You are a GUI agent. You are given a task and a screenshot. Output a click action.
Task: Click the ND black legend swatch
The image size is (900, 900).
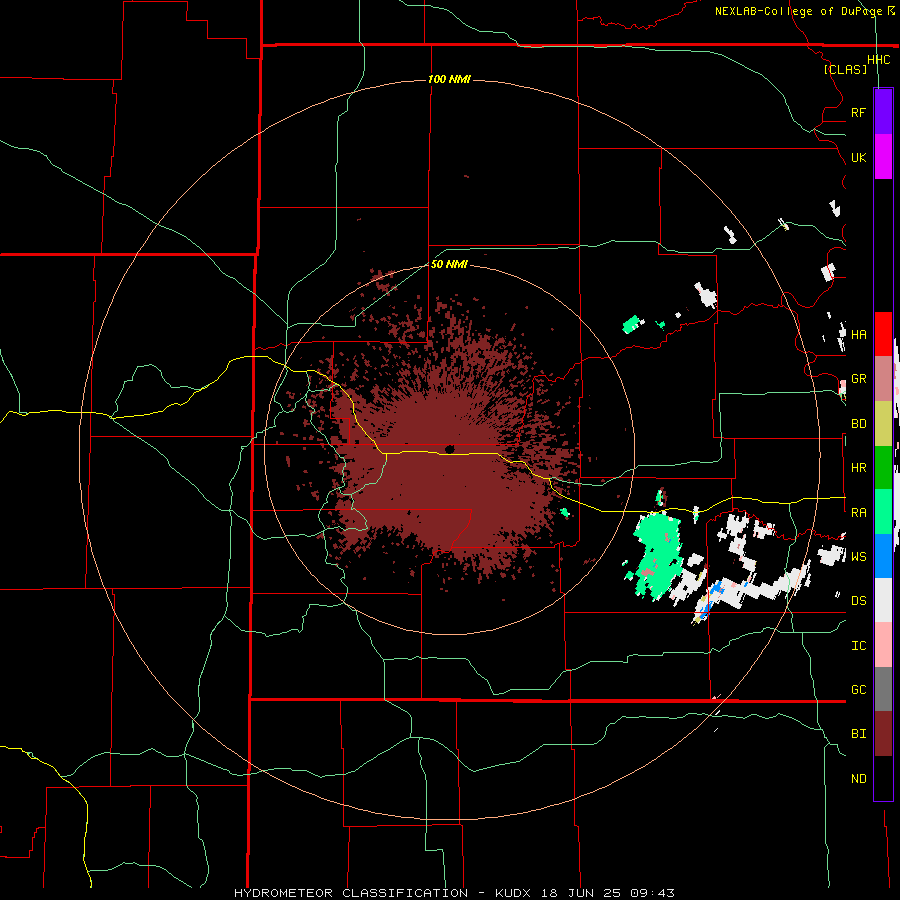(883, 778)
